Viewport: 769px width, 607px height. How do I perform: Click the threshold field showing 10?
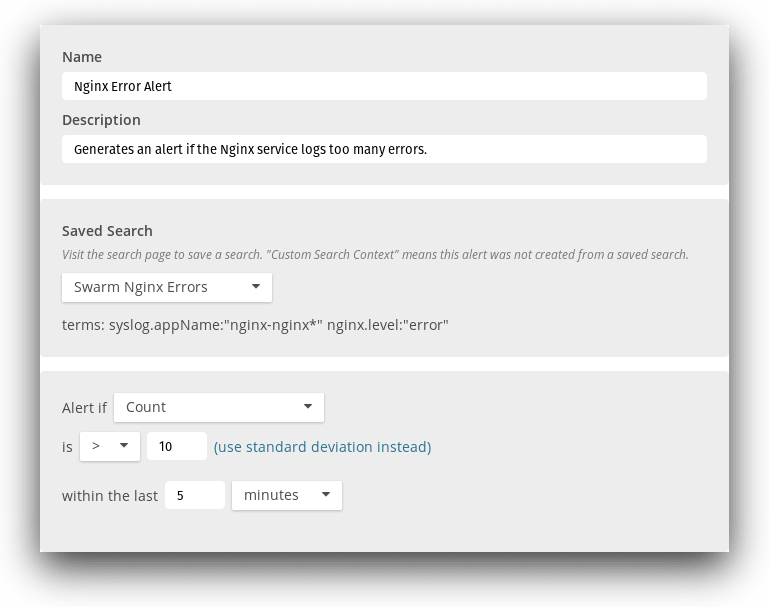click(x=177, y=446)
